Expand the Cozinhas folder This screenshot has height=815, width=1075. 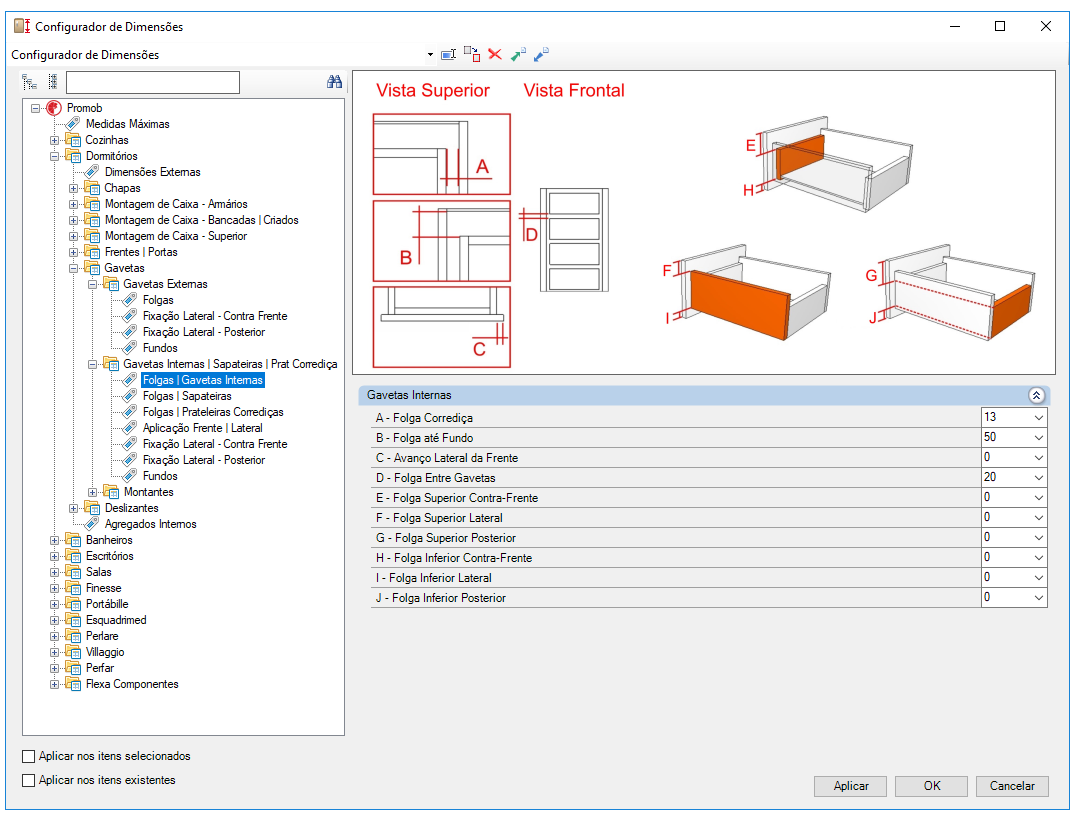tap(54, 141)
